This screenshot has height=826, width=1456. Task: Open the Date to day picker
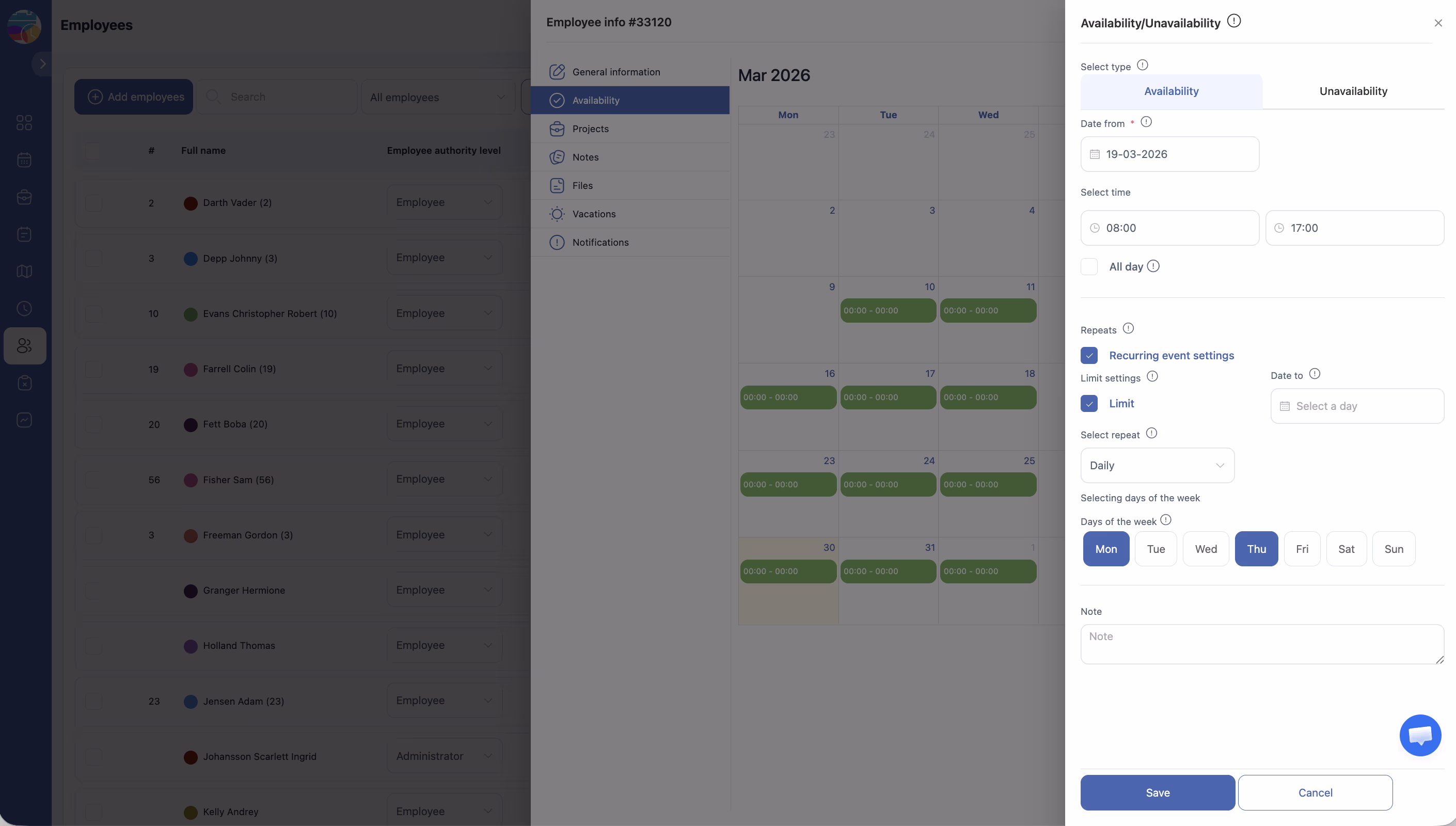pyautogui.click(x=1357, y=406)
